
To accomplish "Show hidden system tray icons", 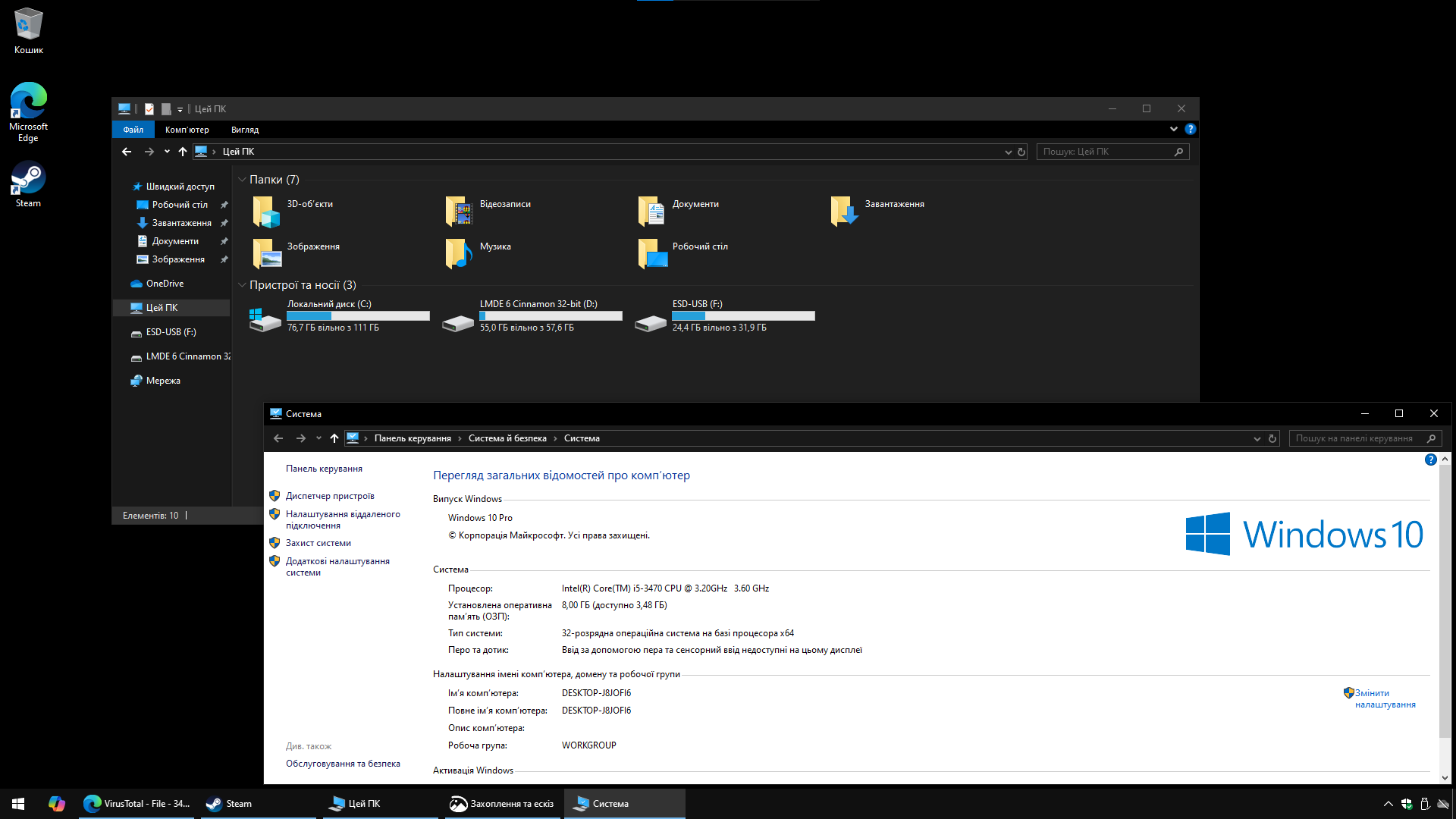I will [x=1388, y=804].
